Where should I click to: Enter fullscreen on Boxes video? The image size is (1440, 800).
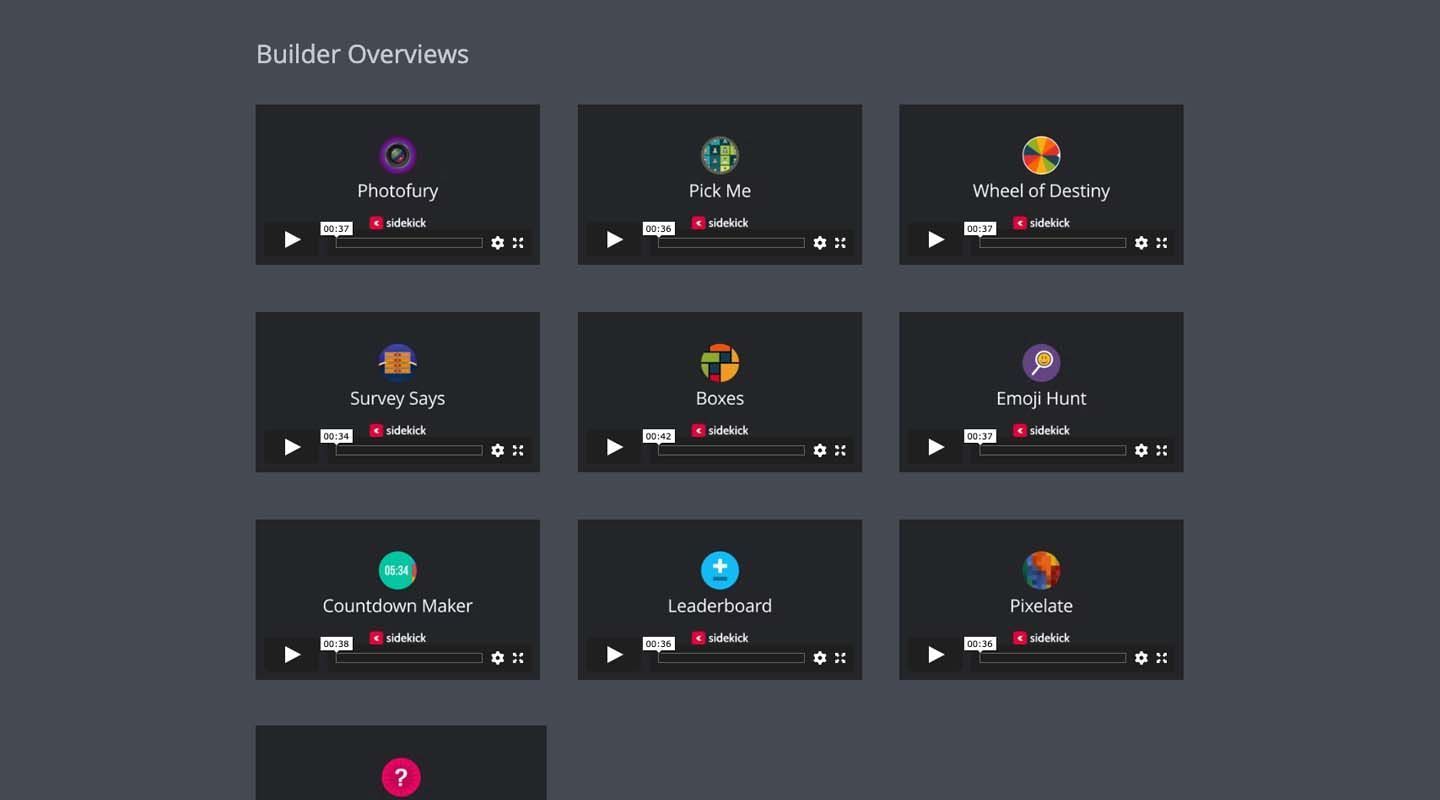840,451
